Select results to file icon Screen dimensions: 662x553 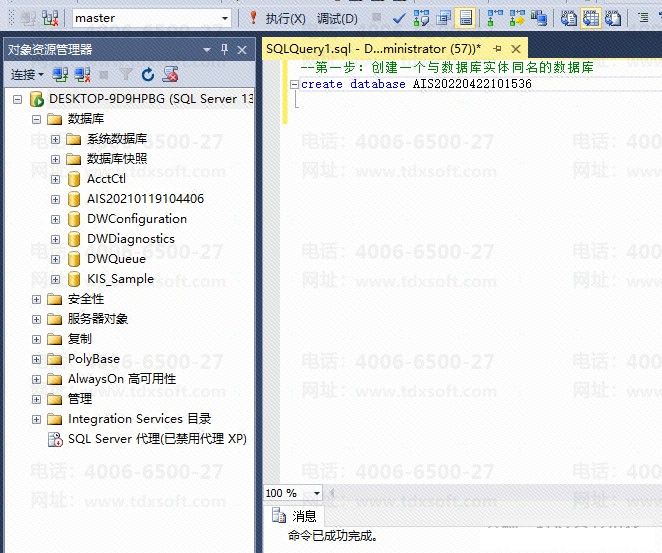[x=613, y=18]
